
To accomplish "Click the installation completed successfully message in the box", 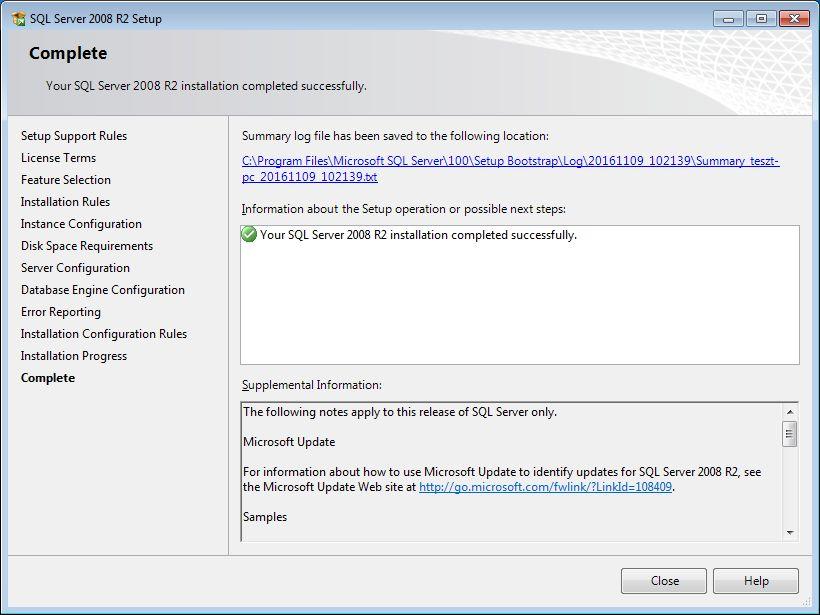I will coord(418,235).
